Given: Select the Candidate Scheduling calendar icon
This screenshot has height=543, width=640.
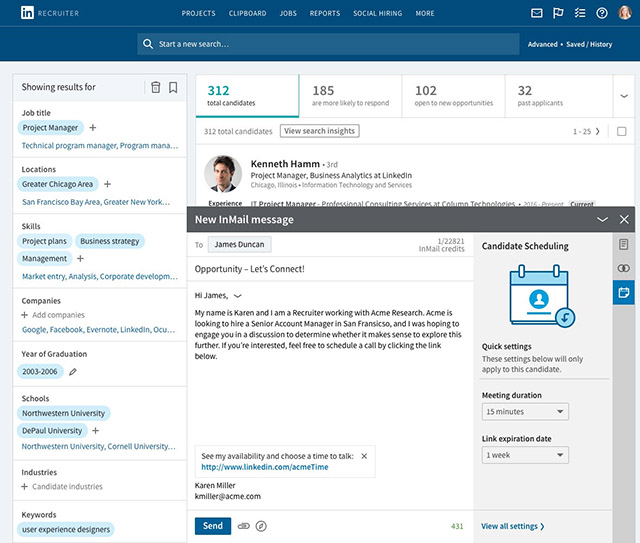Looking at the screenshot, I should 623,292.
